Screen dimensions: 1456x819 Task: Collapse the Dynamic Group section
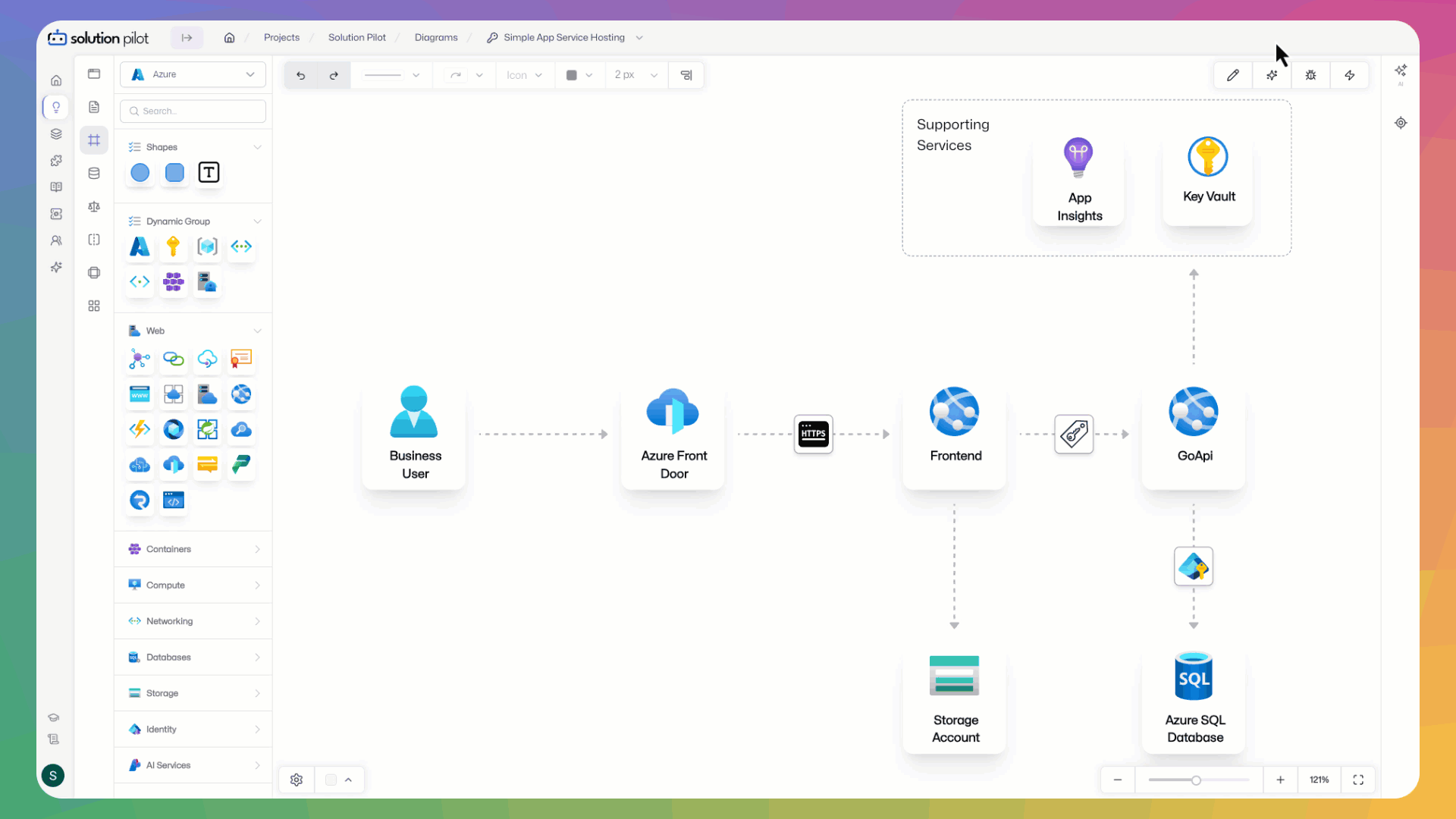(x=257, y=221)
